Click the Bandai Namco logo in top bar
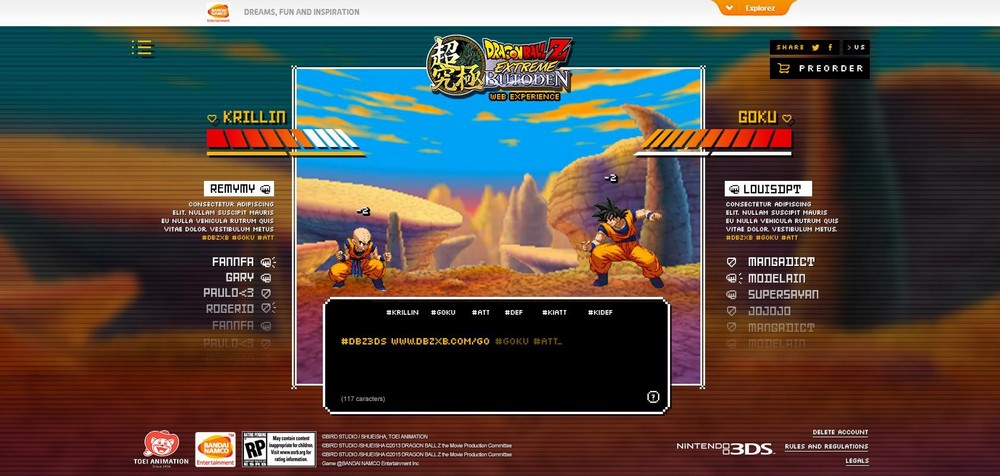1000x476 pixels. pyautogui.click(x=218, y=12)
